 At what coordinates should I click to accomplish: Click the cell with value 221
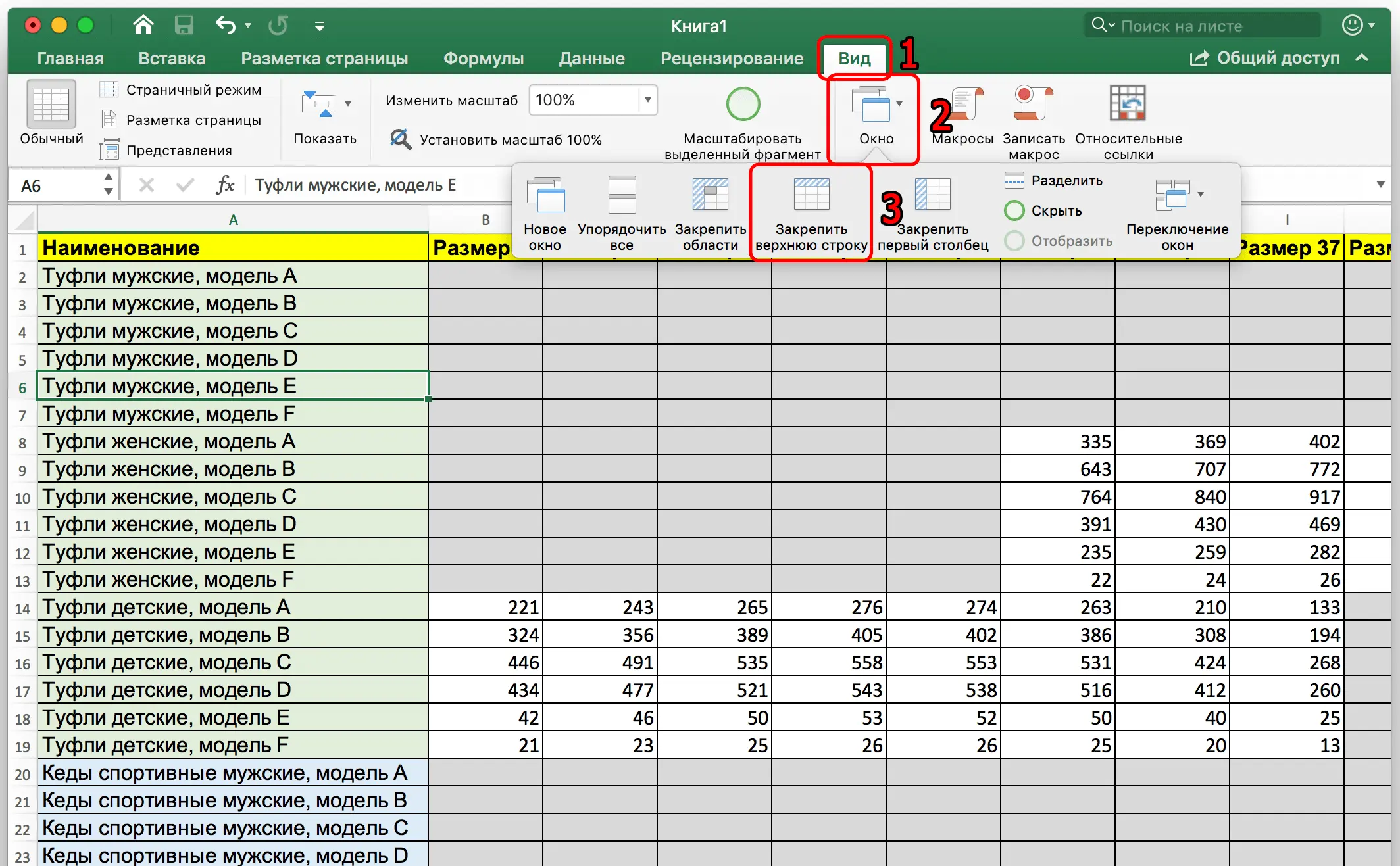pyautogui.click(x=486, y=607)
